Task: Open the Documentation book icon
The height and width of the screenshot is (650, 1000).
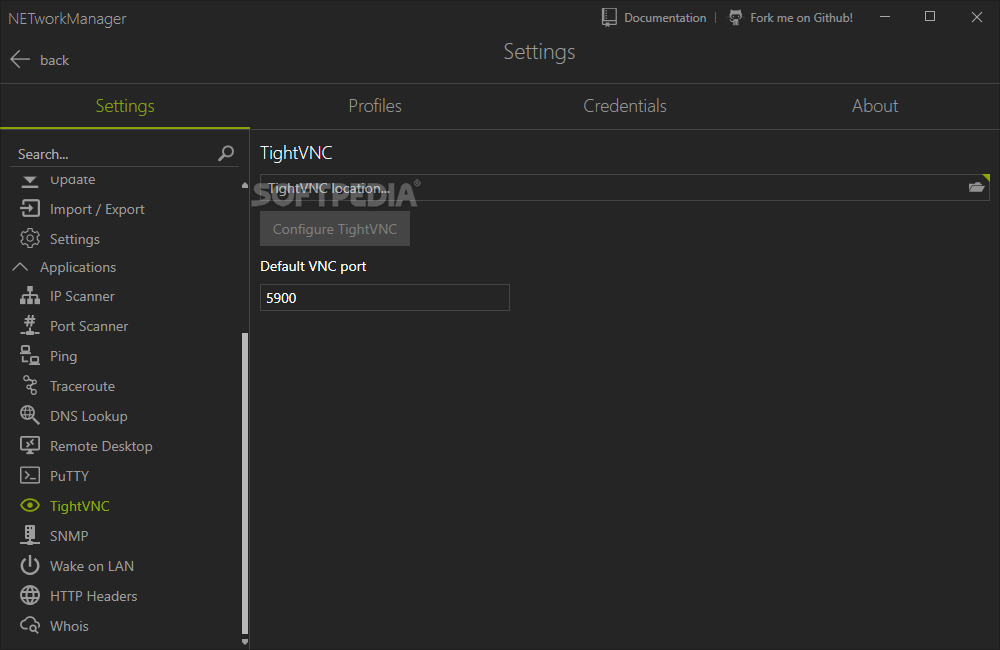Action: tap(609, 17)
